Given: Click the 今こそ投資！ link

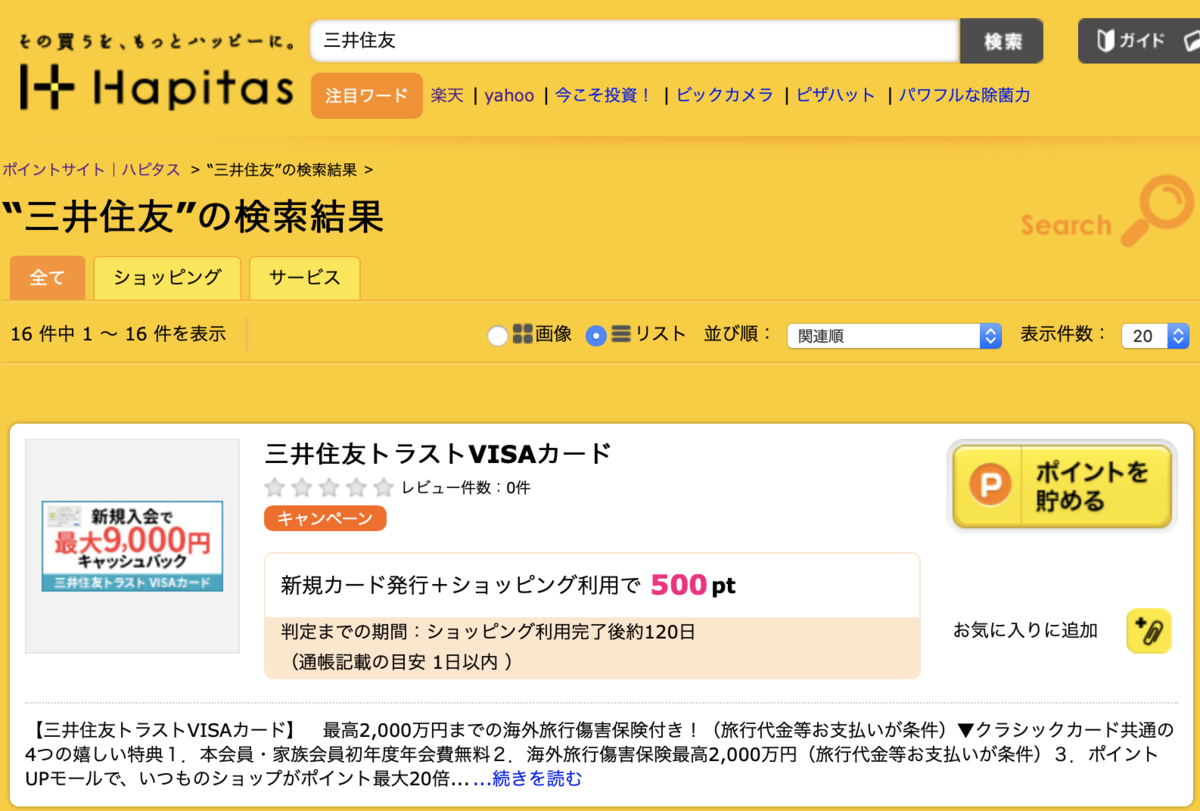Looking at the screenshot, I should (604, 96).
